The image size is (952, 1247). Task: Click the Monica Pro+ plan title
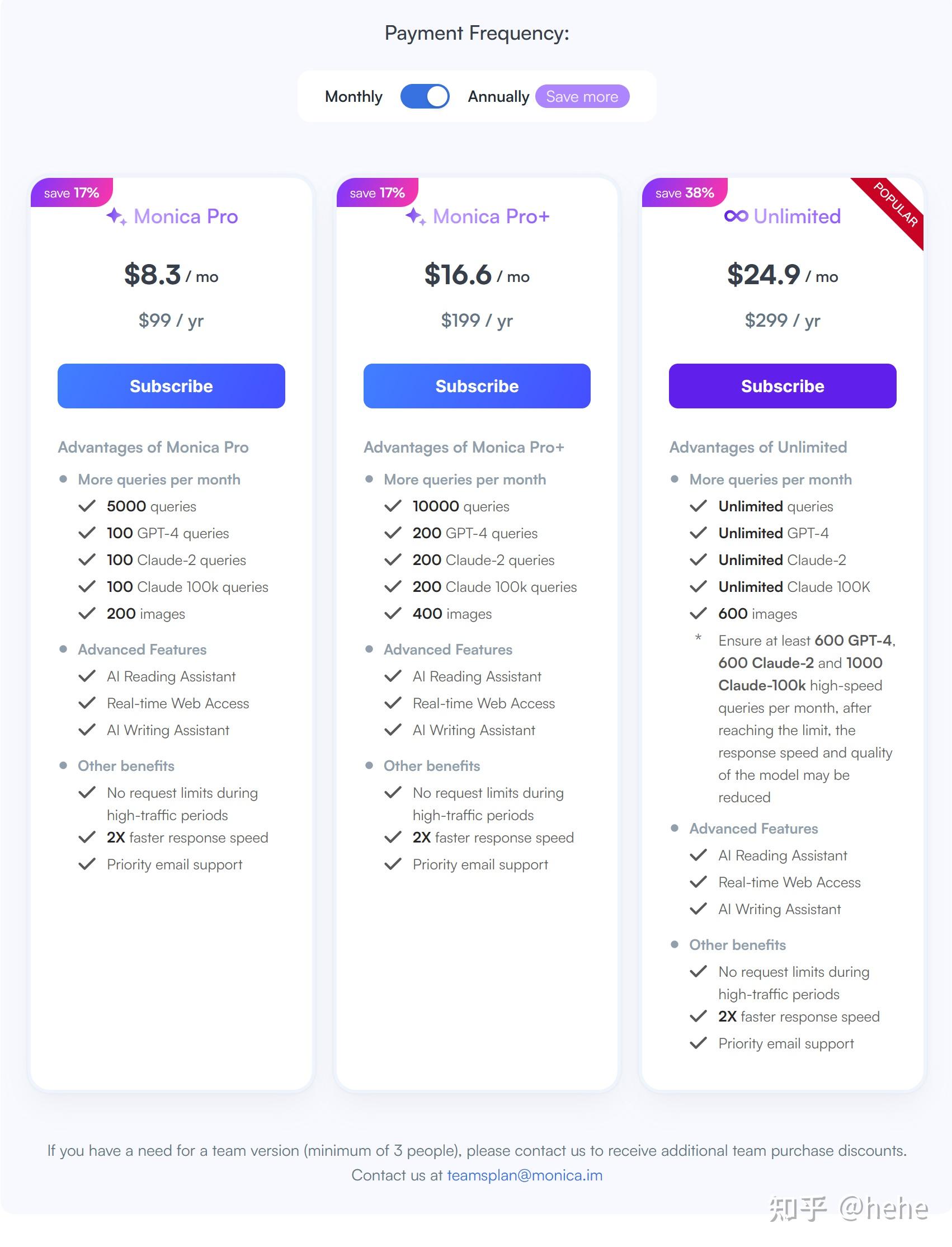click(491, 216)
